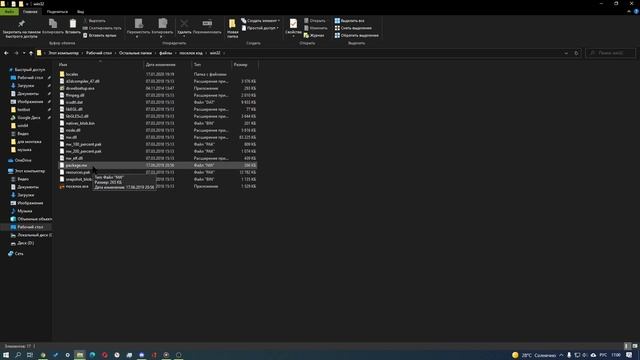This screenshot has height=360, width=640.
Task: Click Вырезать (Cut) in the ribbon
Action: pyautogui.click(x=95, y=21)
